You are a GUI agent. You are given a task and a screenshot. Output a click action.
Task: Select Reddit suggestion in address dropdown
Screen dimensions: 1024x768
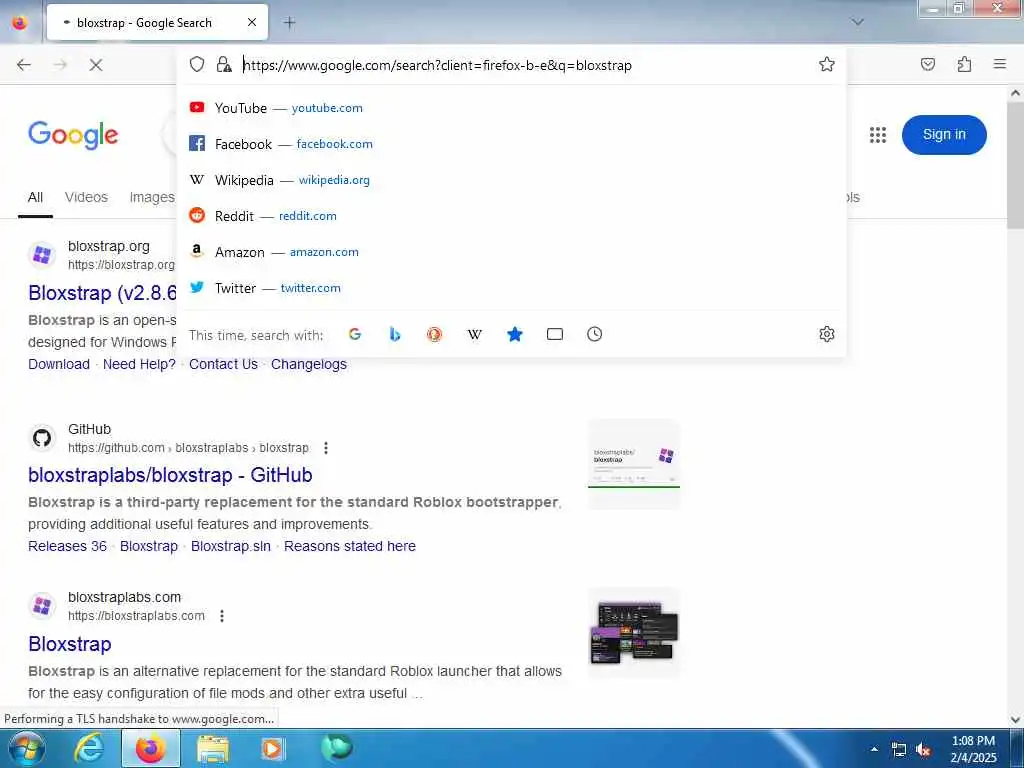pyautogui.click(x=511, y=216)
